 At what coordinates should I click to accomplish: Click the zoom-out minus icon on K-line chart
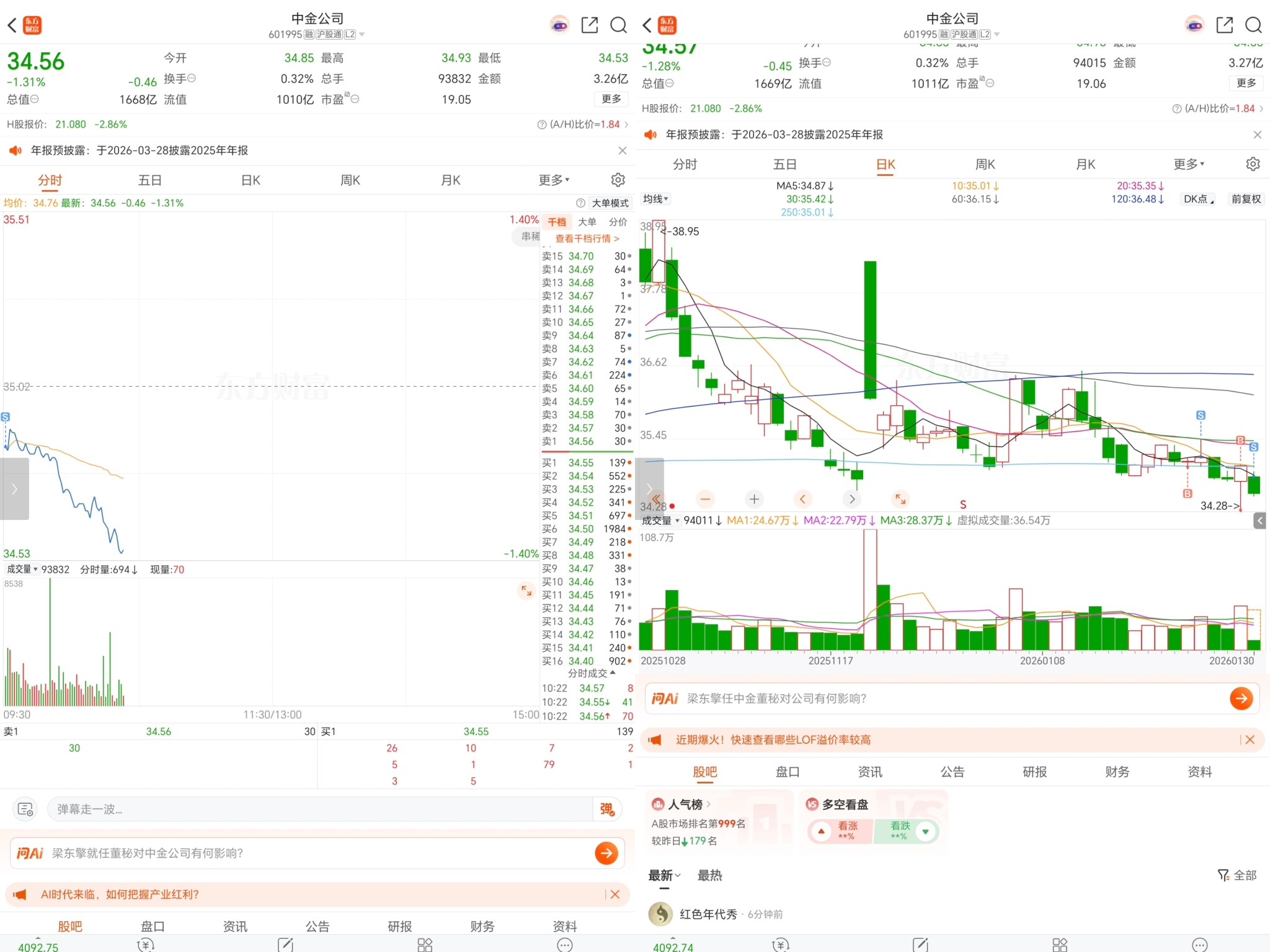(706, 499)
